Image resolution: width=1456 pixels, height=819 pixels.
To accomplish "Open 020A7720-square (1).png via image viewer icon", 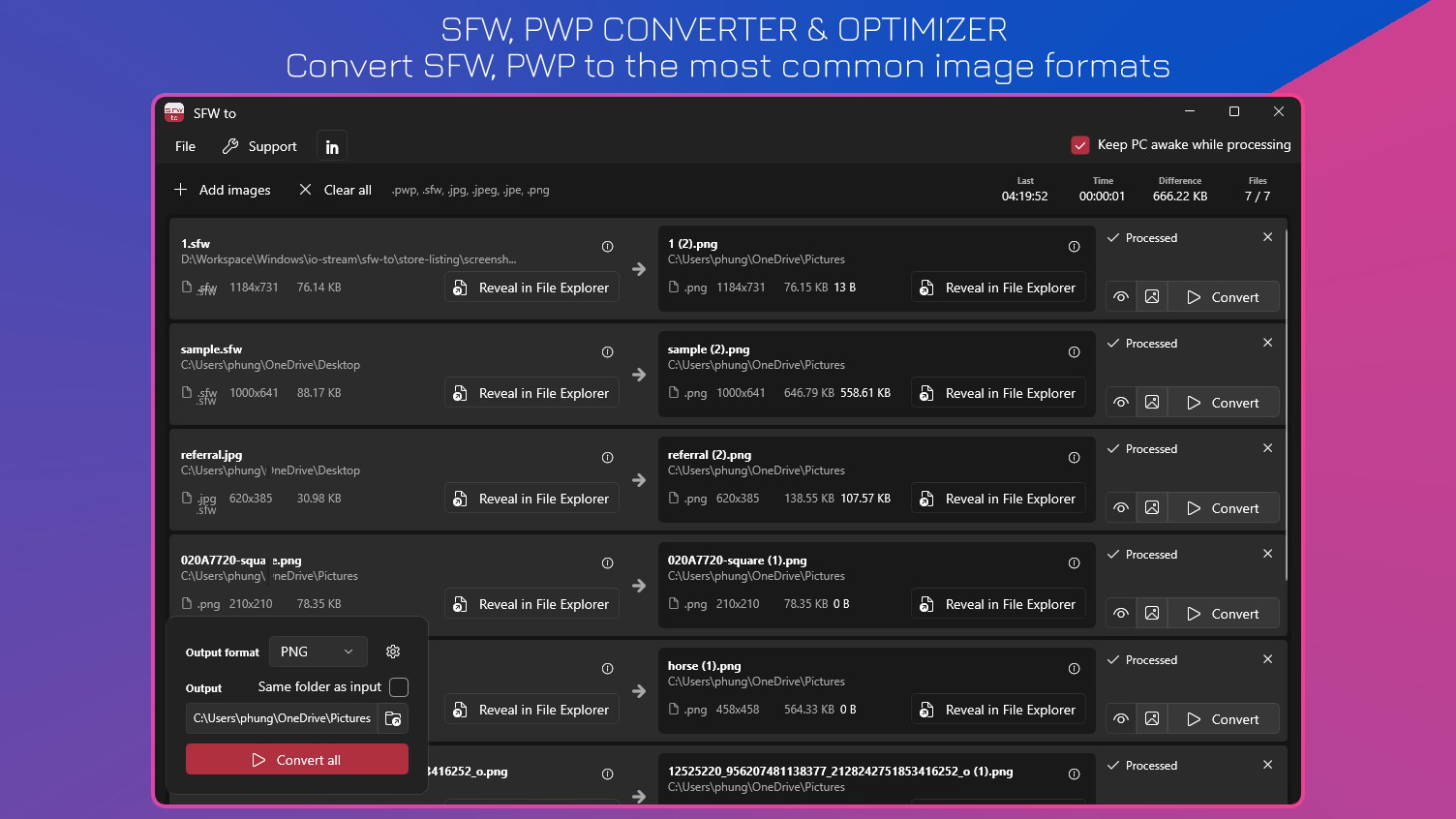I will coord(1152,613).
